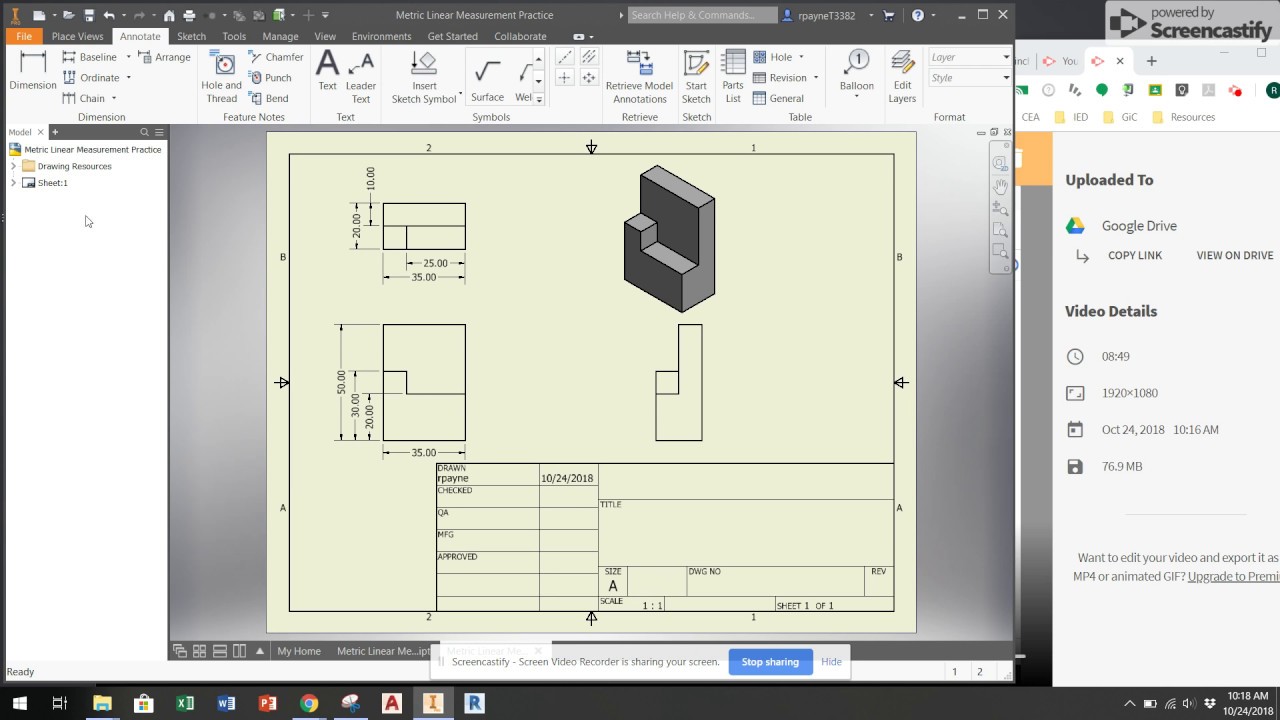This screenshot has height=720, width=1280.
Task: Click the Windows Start button
Action: (x=19, y=703)
